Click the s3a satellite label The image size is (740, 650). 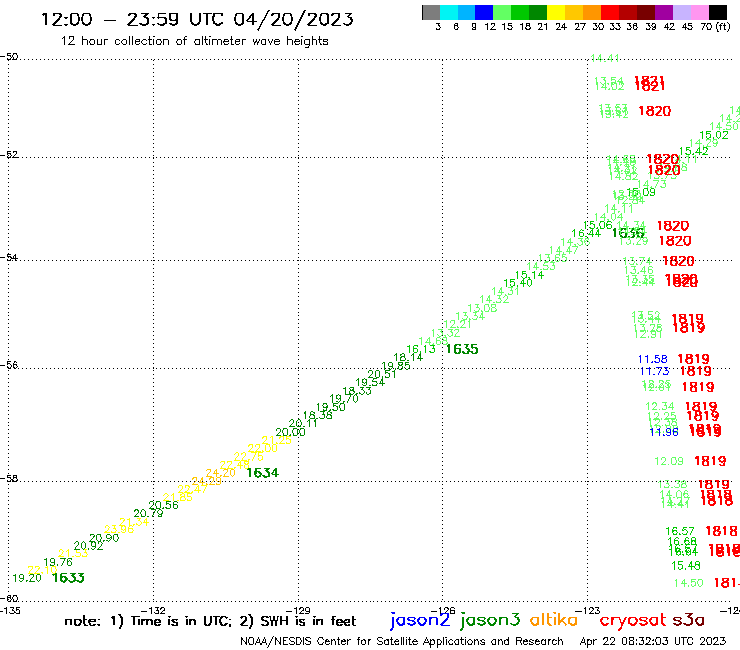688,620
